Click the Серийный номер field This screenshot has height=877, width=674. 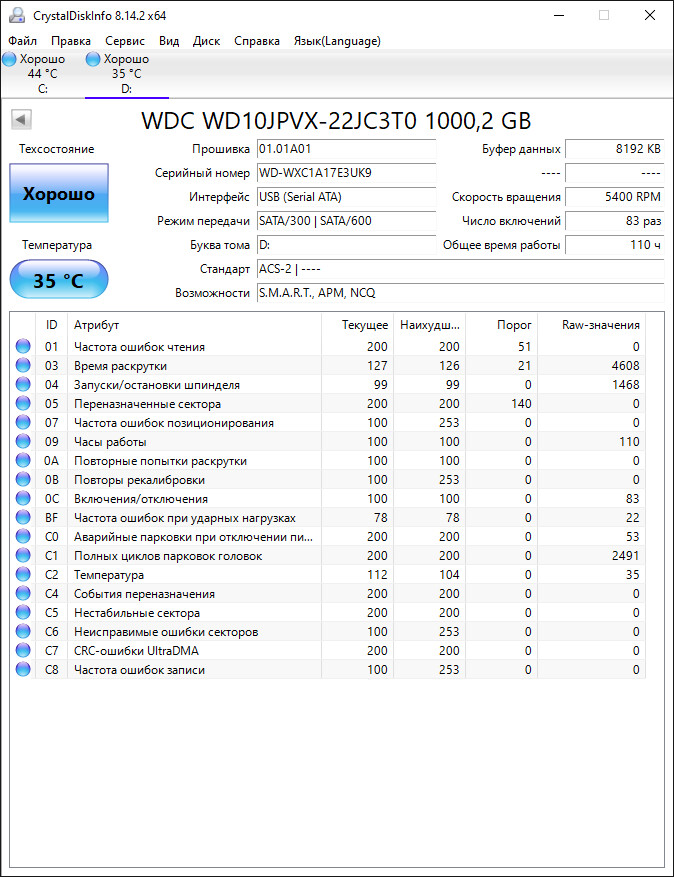pyautogui.click(x=346, y=173)
